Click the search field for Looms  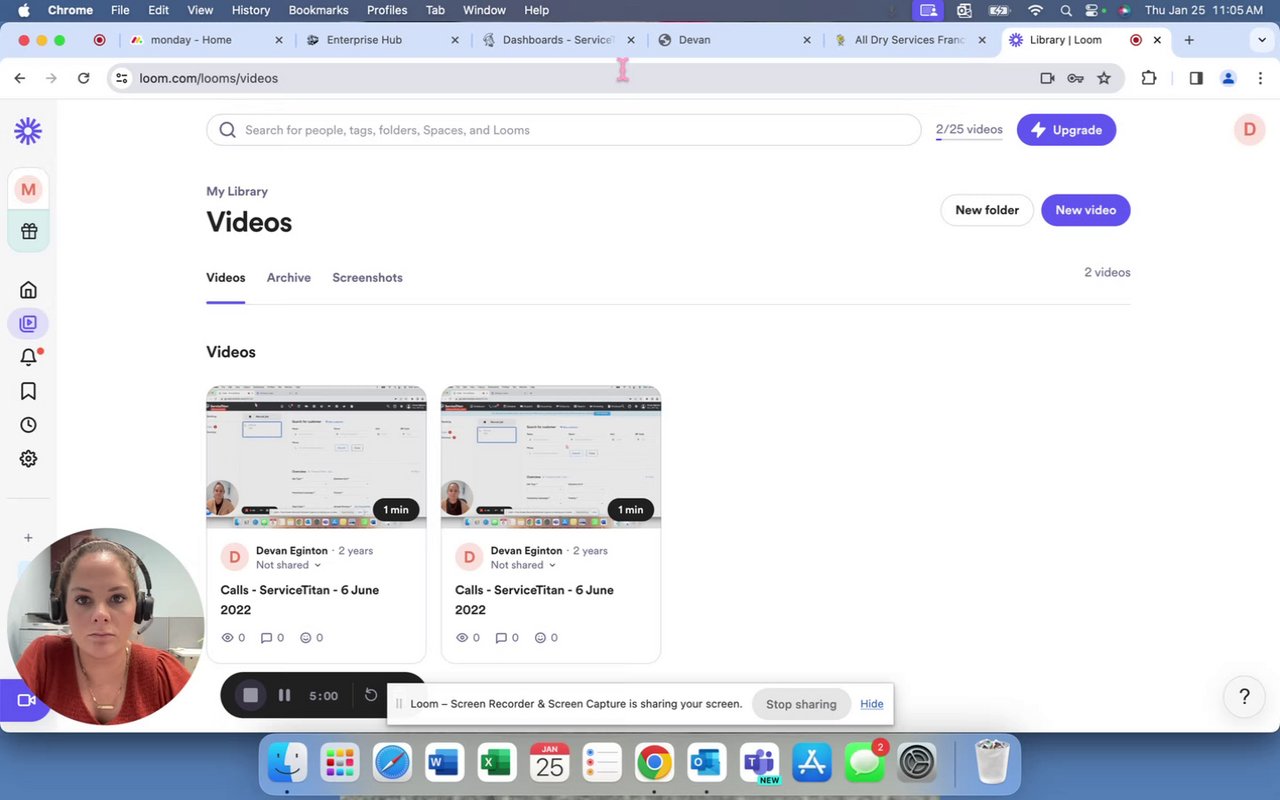pos(563,130)
